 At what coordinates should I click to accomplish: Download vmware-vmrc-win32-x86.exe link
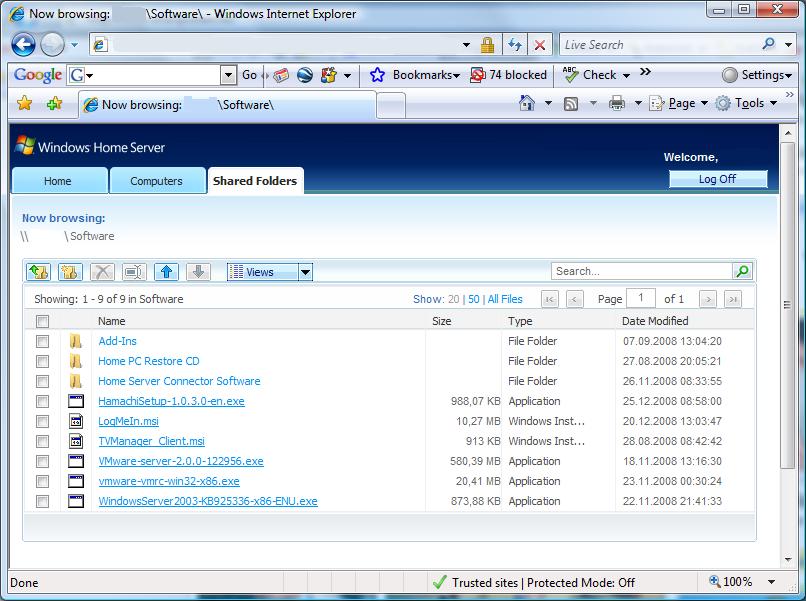point(169,482)
